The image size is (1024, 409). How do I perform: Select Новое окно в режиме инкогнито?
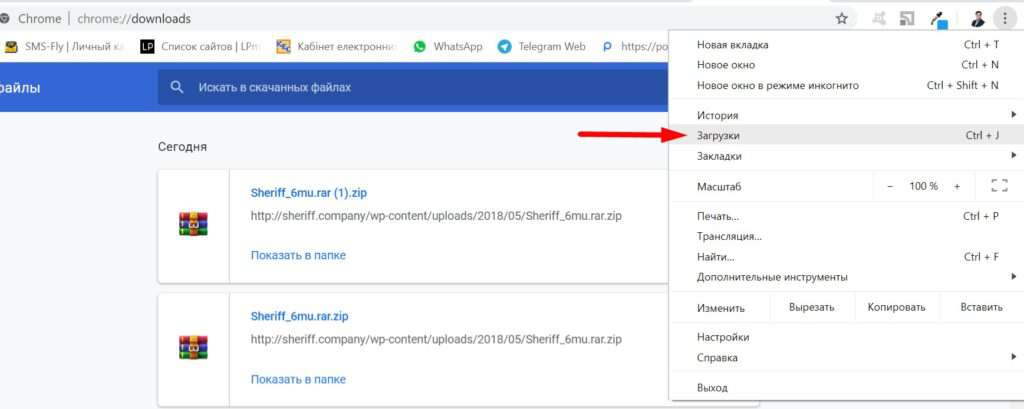777,85
